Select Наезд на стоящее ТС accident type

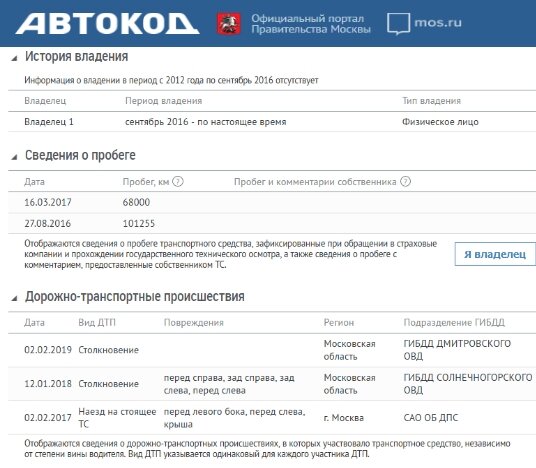tap(117, 418)
